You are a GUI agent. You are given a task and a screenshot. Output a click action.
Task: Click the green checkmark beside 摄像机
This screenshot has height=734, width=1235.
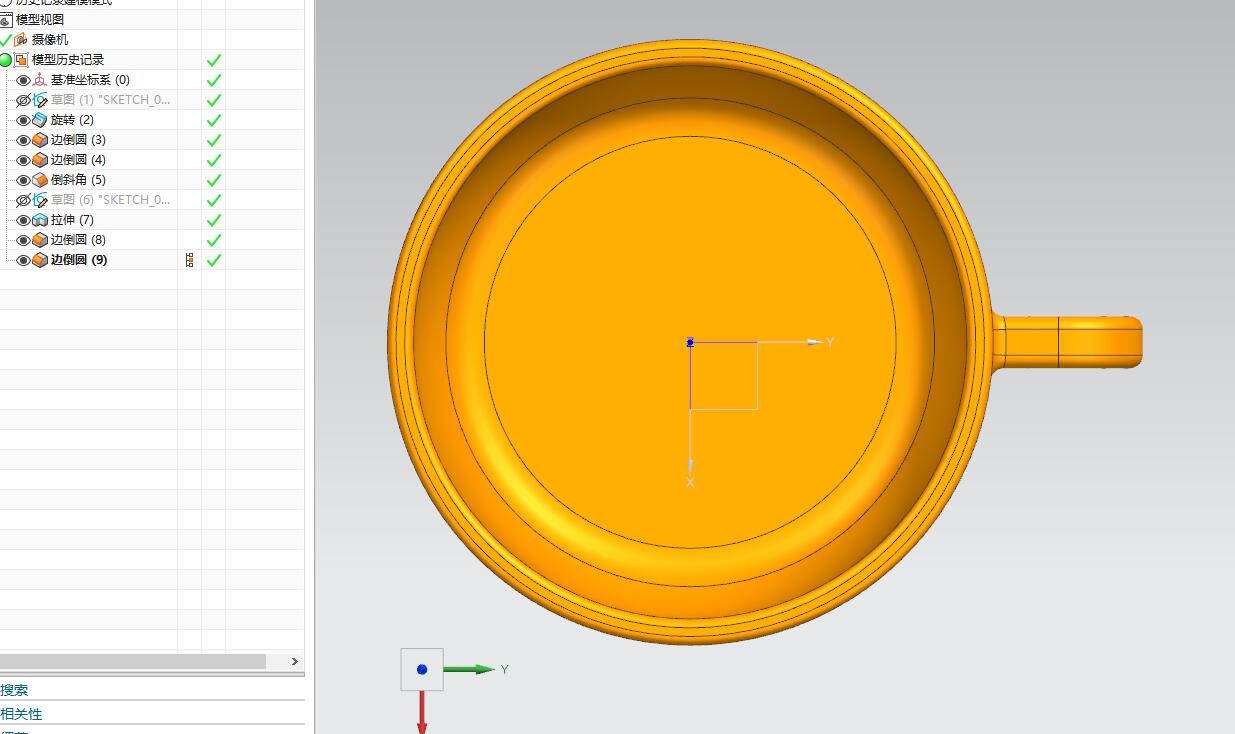[6, 40]
